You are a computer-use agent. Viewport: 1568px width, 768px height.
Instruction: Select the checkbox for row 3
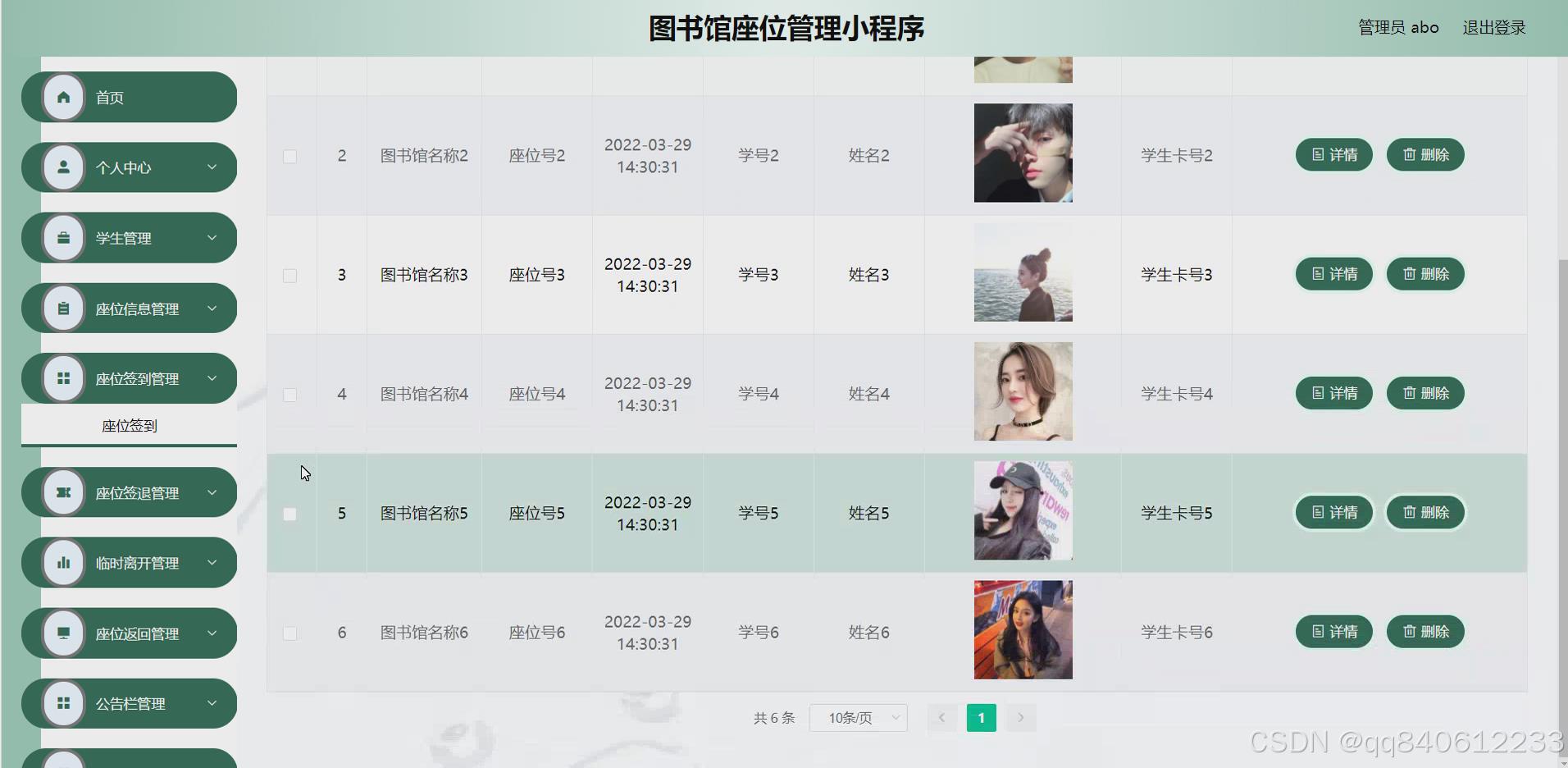pos(290,276)
